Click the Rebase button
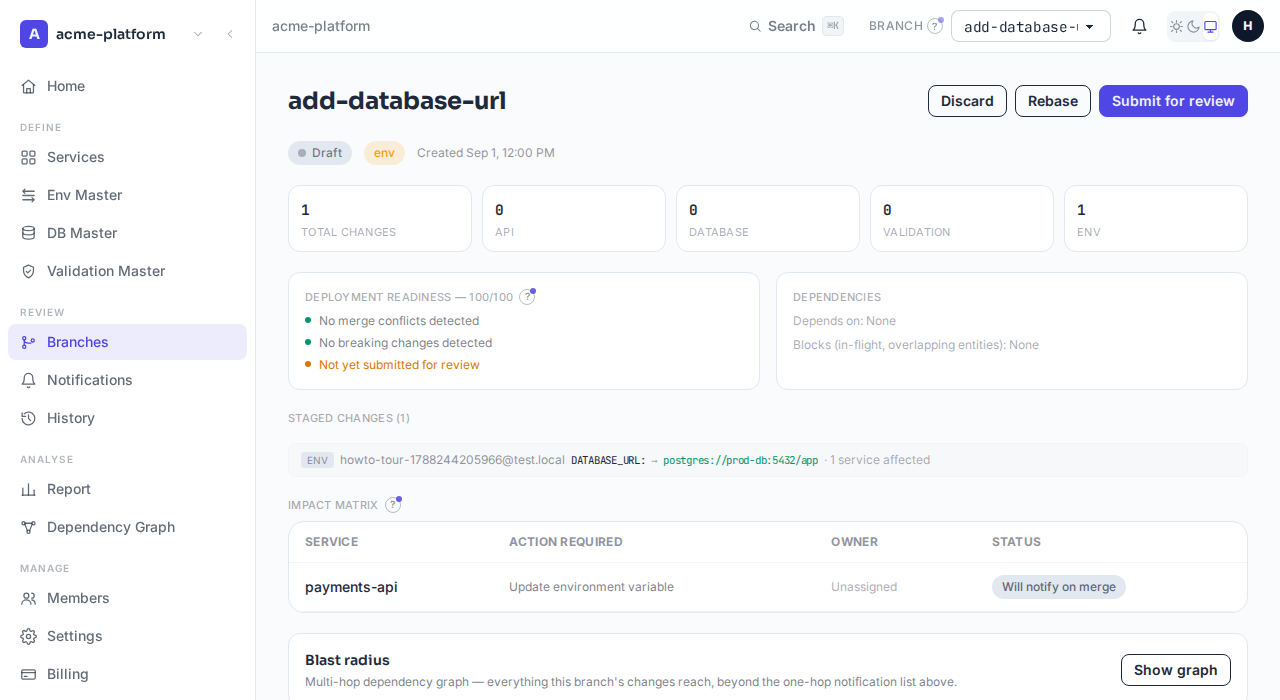1280x700 pixels. (1053, 101)
